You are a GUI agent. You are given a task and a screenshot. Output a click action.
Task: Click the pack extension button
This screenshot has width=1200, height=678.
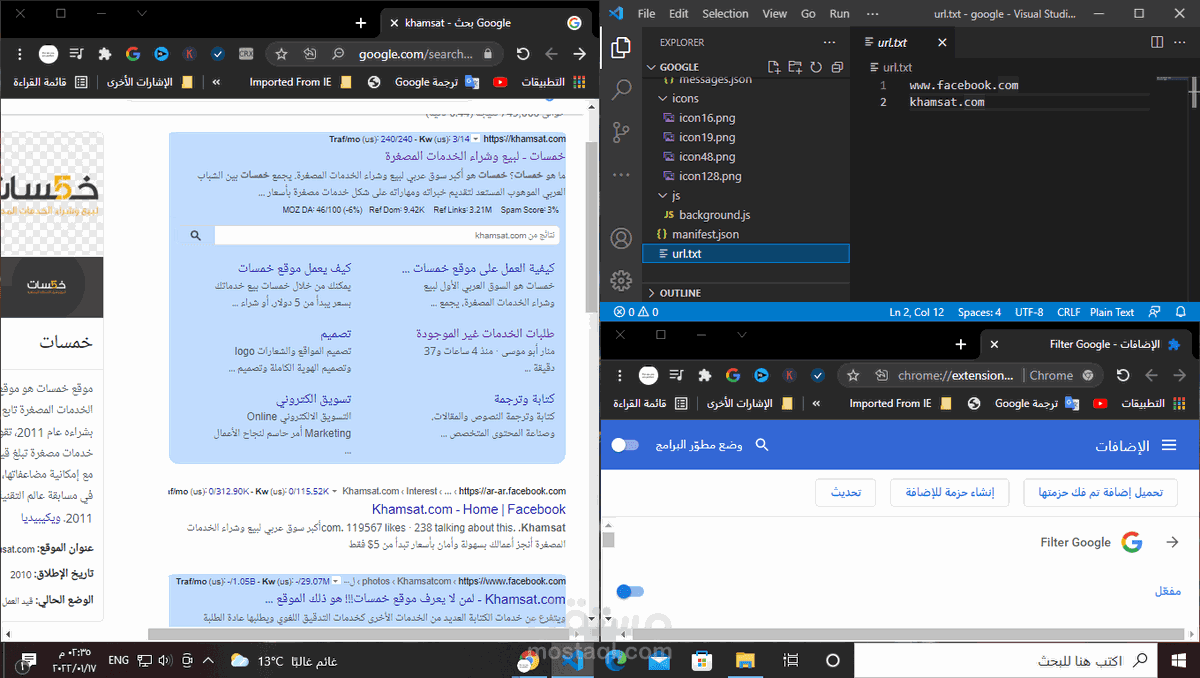950,492
